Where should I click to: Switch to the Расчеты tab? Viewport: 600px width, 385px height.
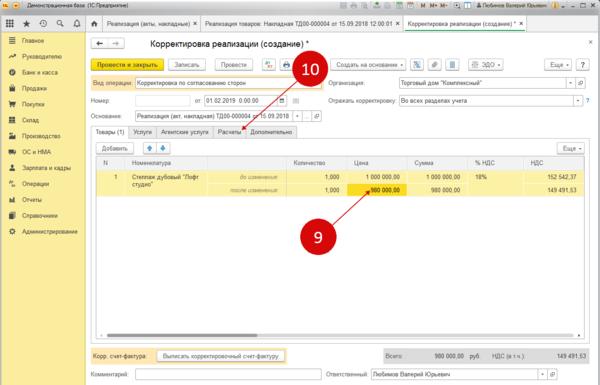tap(229, 132)
